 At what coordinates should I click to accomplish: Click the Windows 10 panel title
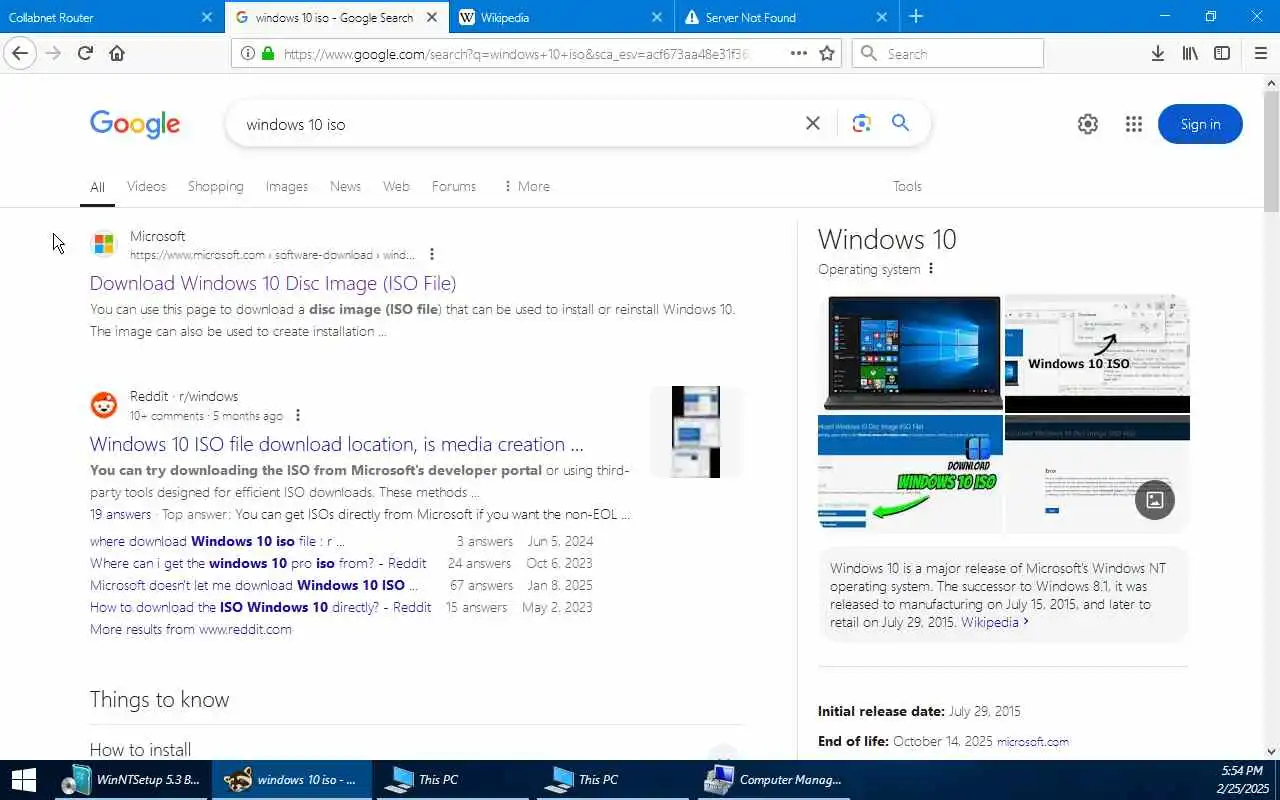pos(887,240)
